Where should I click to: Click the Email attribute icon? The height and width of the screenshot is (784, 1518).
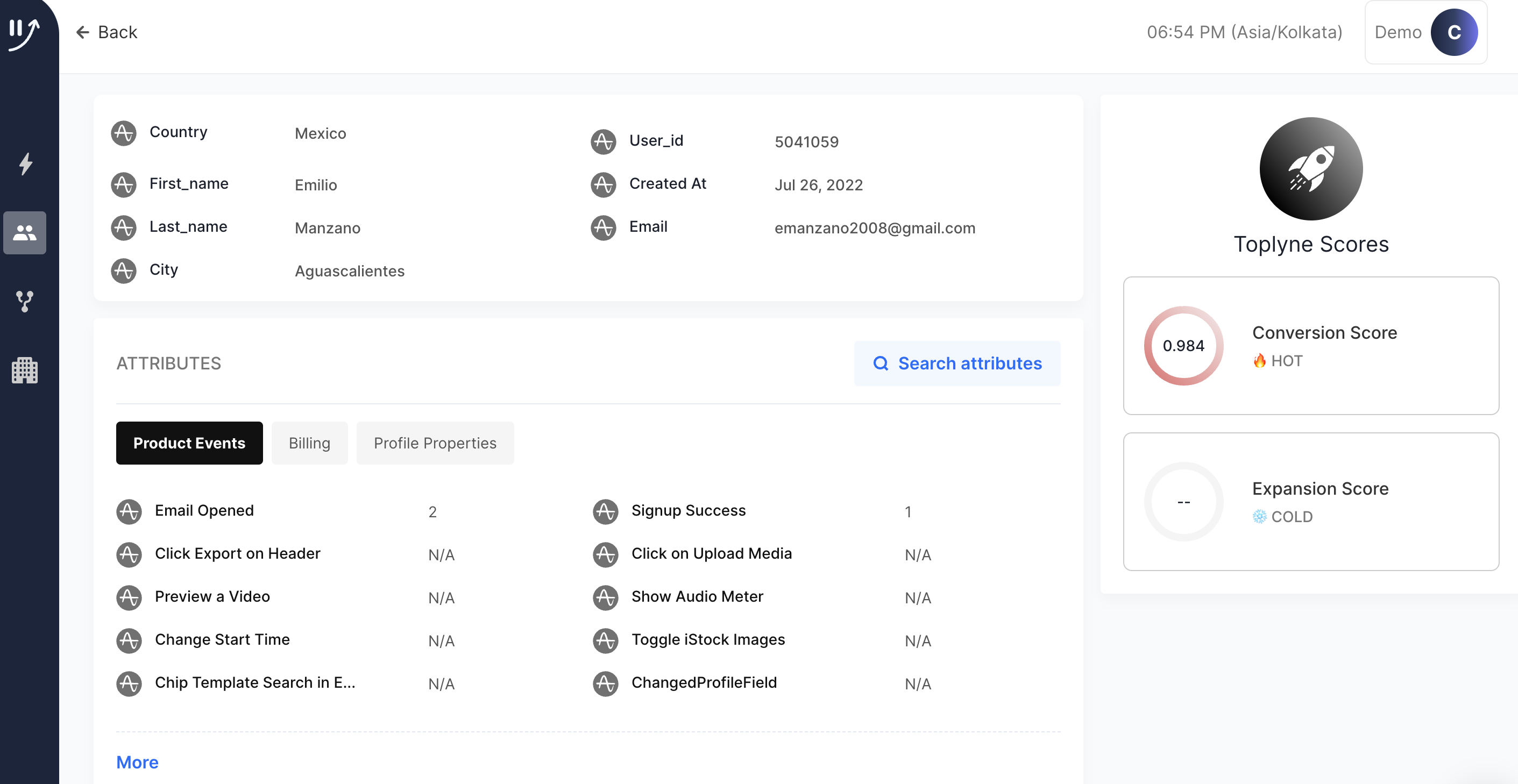pyautogui.click(x=603, y=228)
